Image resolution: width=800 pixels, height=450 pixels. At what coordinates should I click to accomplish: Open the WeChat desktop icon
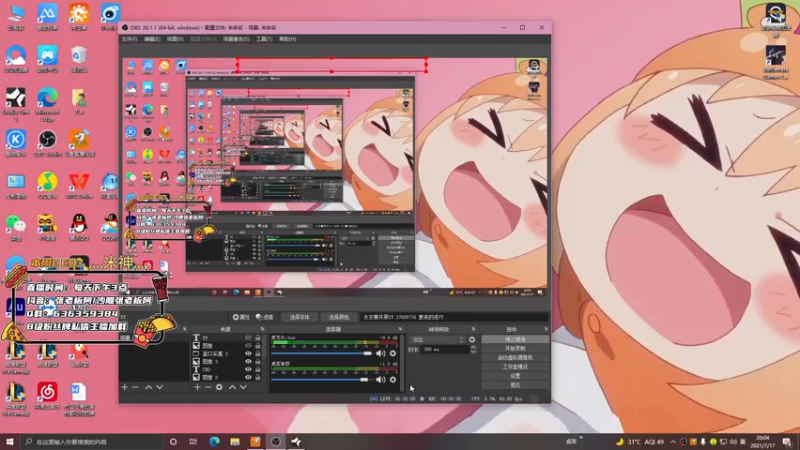point(16,228)
